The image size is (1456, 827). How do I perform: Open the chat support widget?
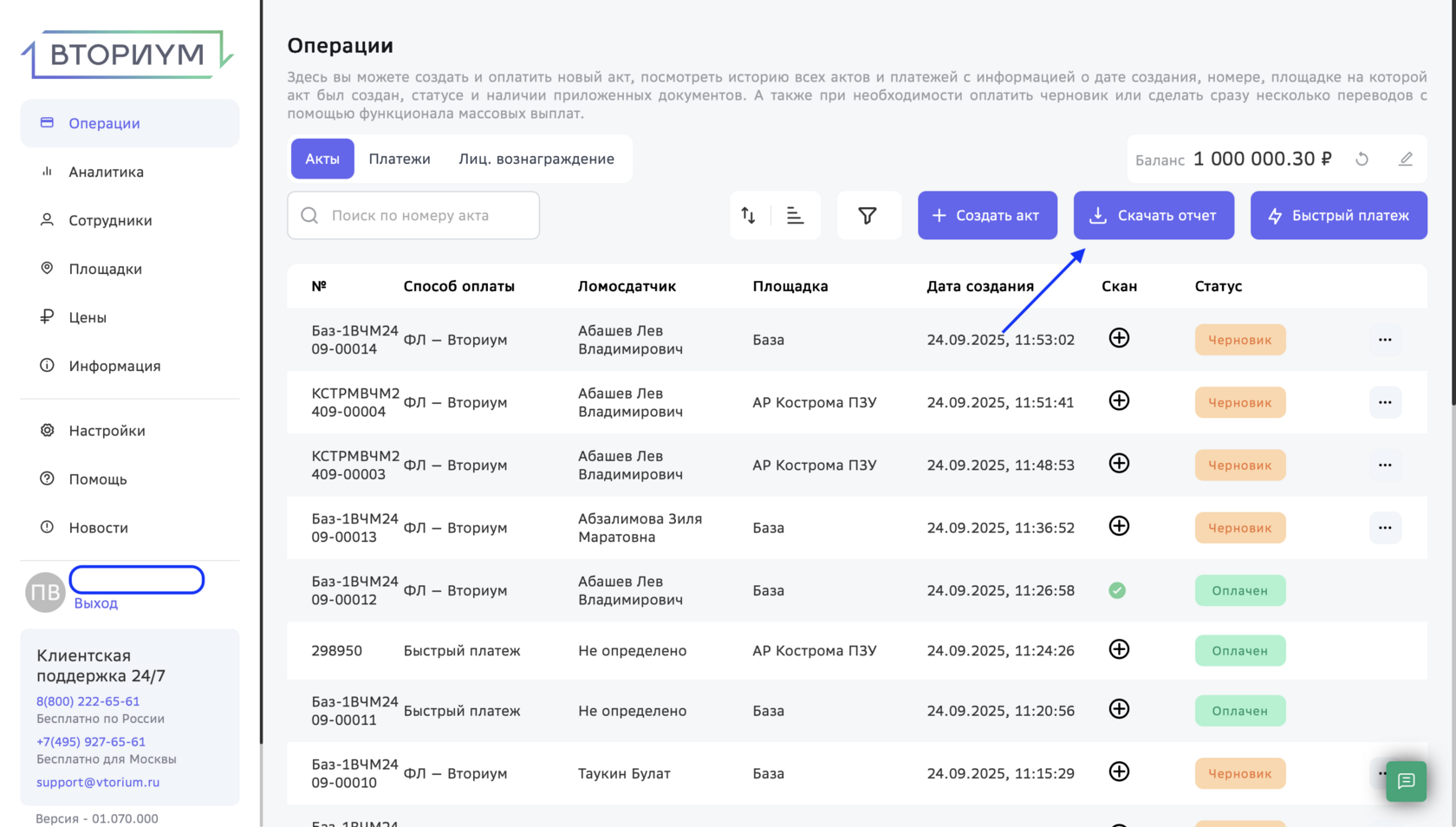pyautogui.click(x=1406, y=781)
